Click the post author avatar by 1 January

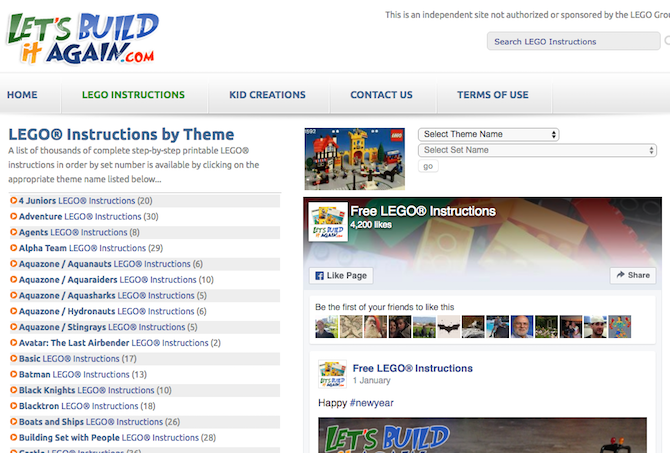pyautogui.click(x=332, y=374)
